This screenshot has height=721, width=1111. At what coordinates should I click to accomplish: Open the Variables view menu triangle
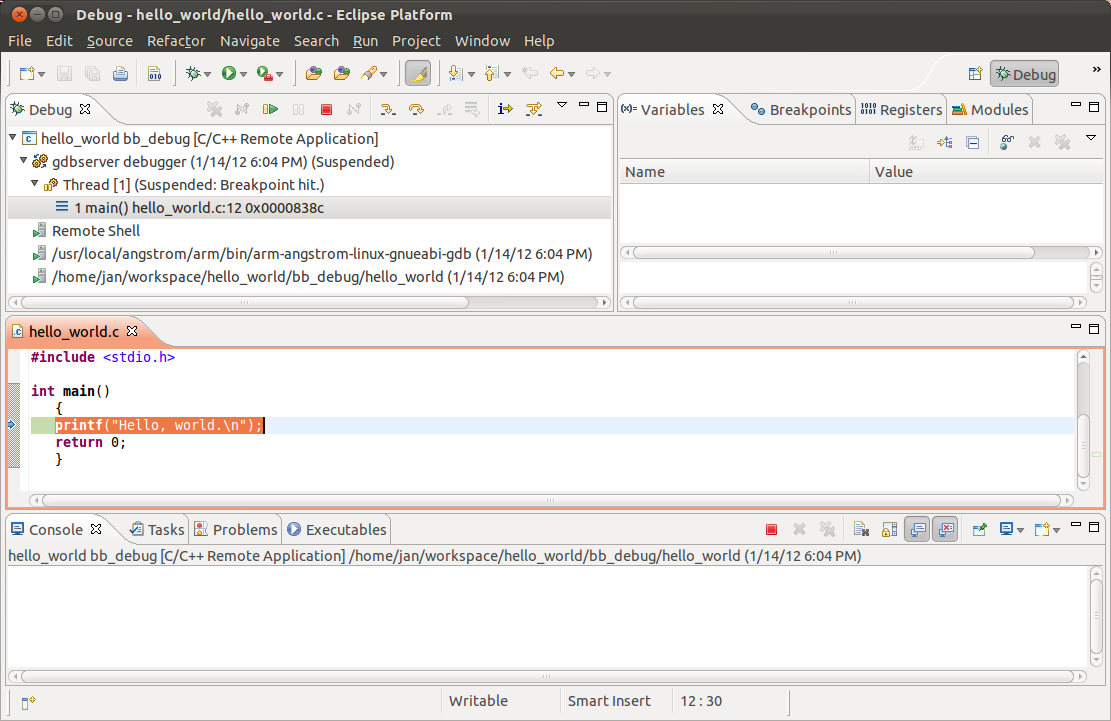1091,138
